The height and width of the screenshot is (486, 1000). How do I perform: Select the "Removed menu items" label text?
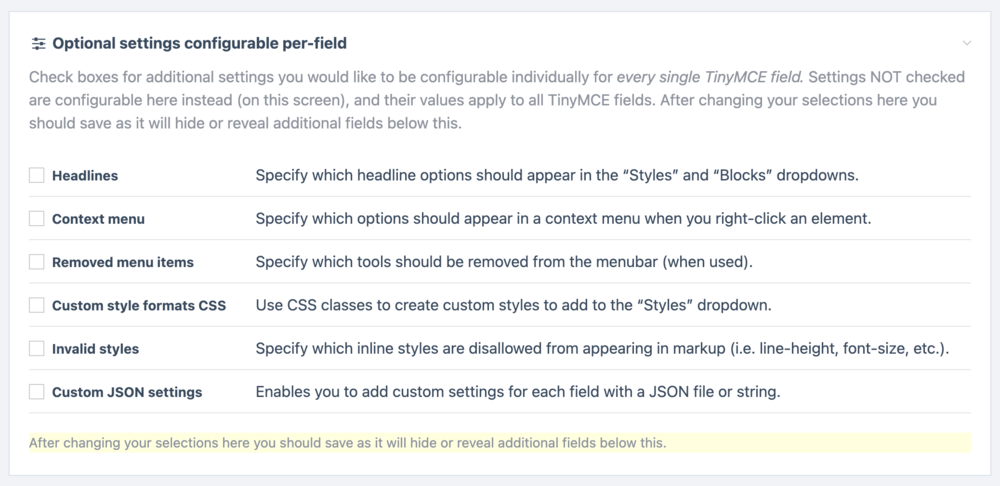123,262
